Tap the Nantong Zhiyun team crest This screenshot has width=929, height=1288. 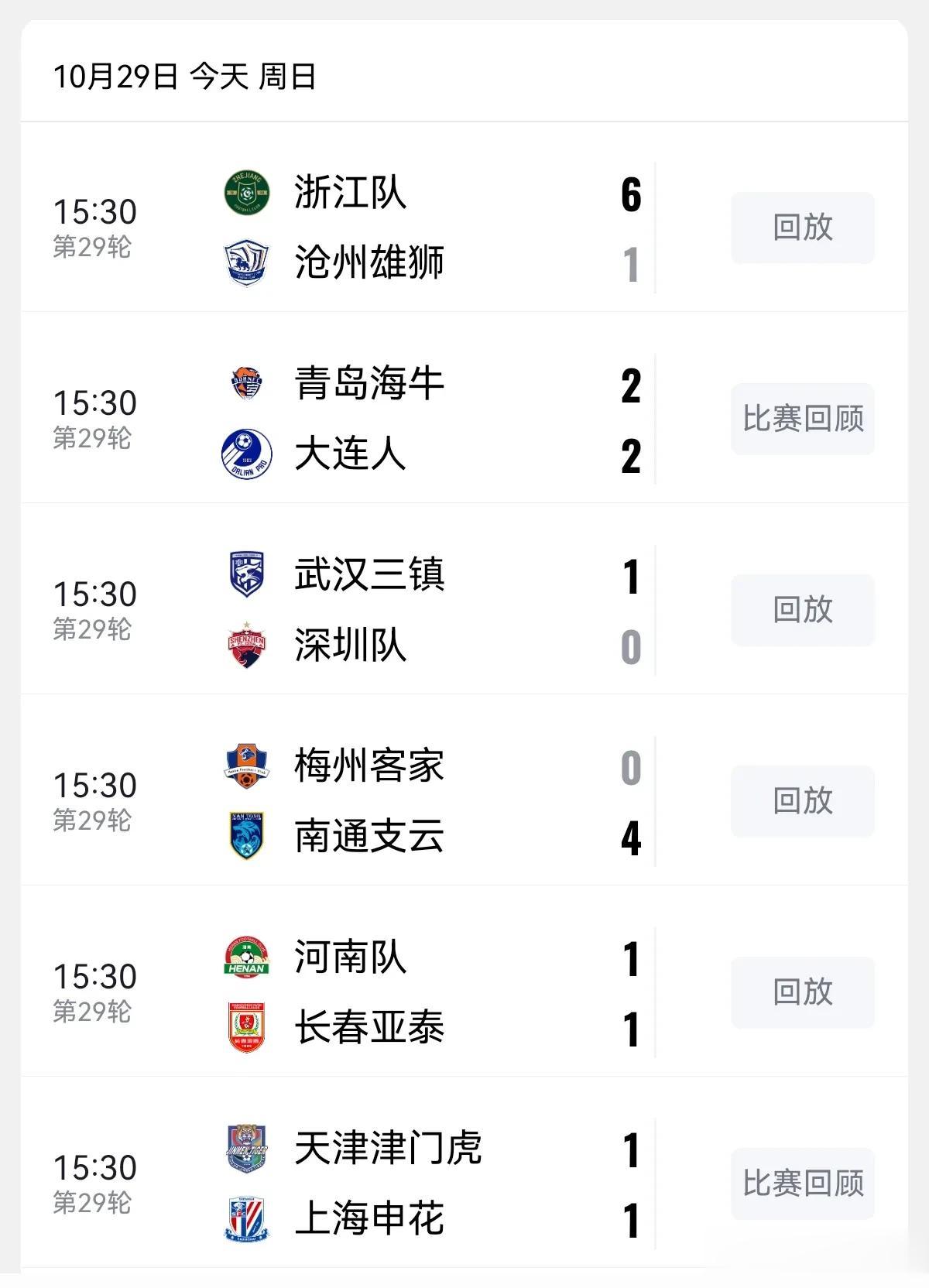246,836
